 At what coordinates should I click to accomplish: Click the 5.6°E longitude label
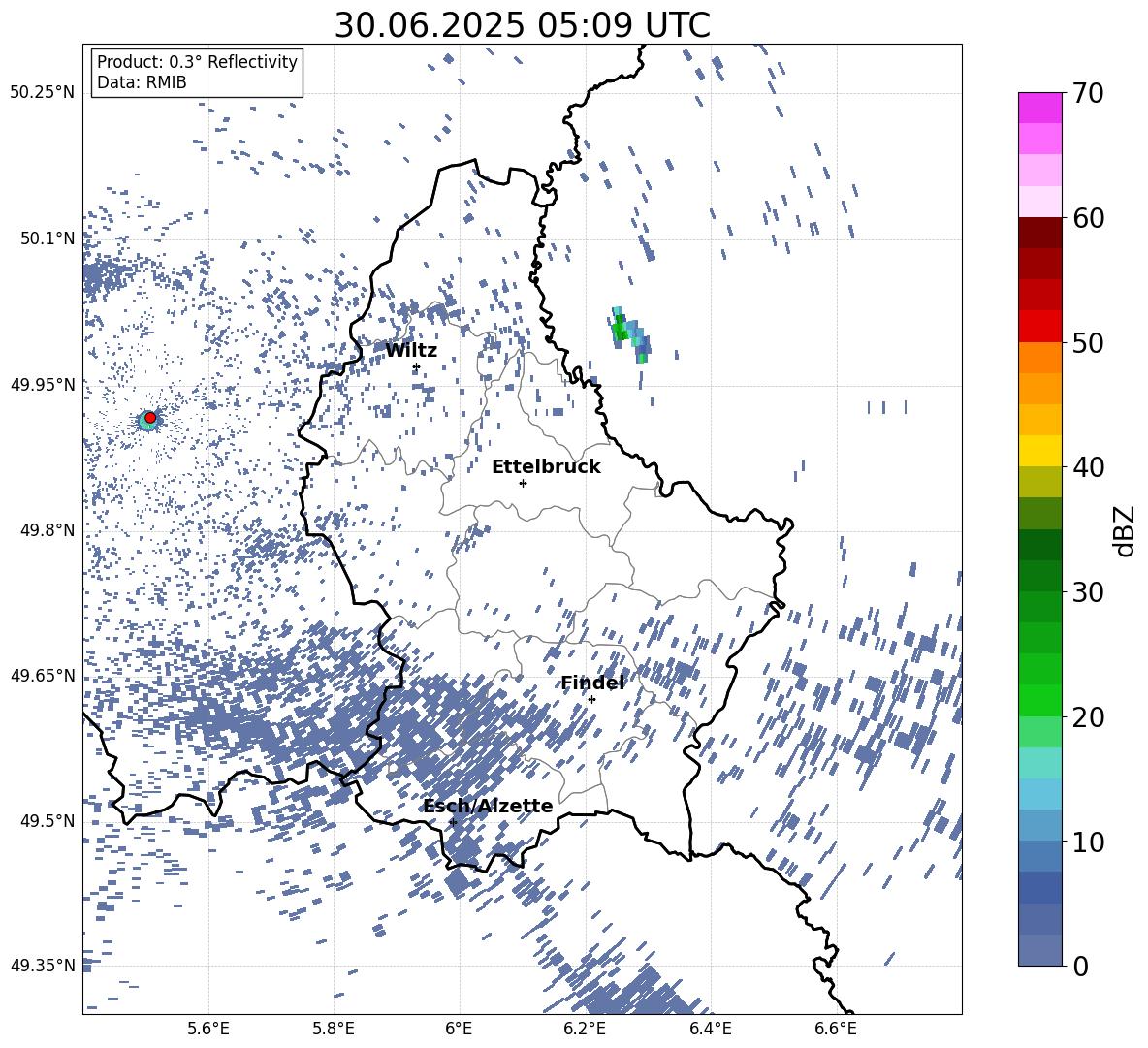pyautogui.click(x=208, y=1029)
